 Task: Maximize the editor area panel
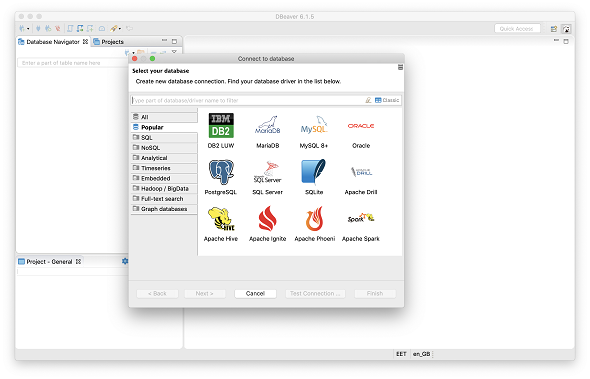click(x=566, y=41)
